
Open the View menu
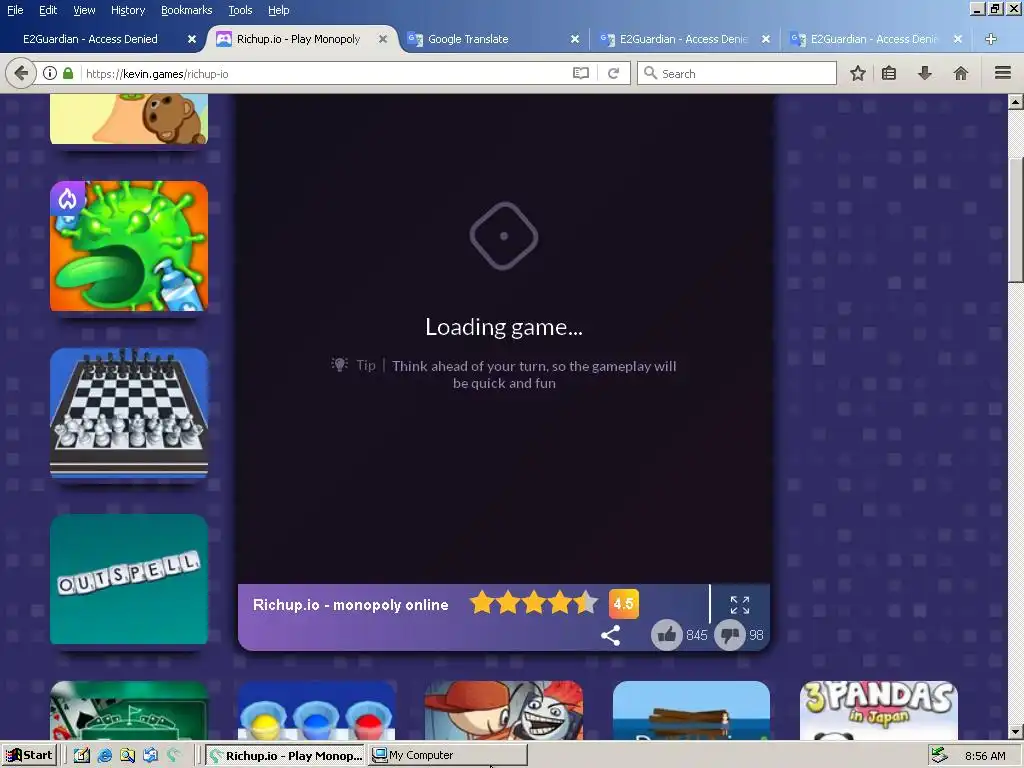point(84,10)
